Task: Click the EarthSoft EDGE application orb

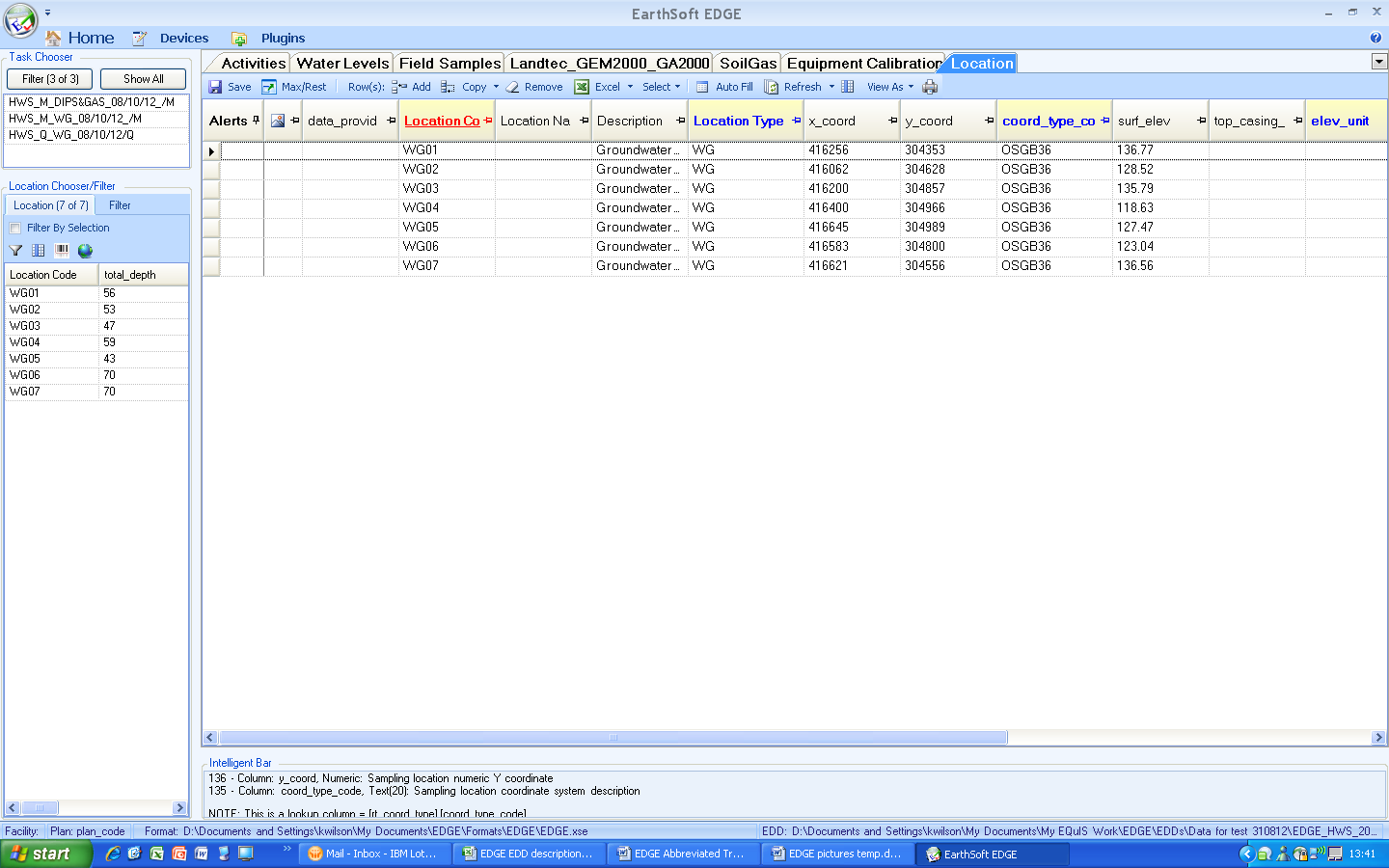Action: coord(20,19)
